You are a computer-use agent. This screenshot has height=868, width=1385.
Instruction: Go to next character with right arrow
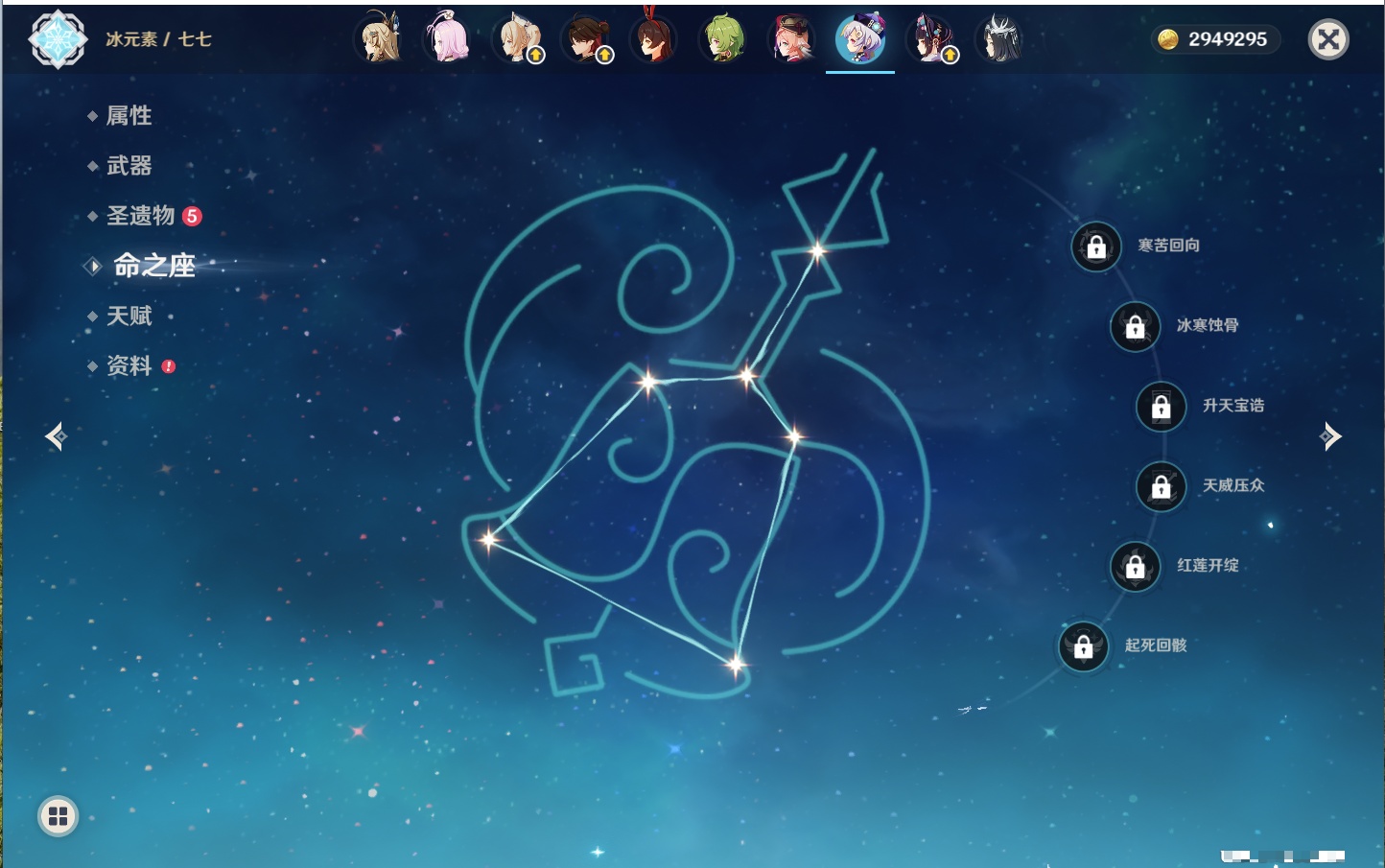tap(1330, 436)
